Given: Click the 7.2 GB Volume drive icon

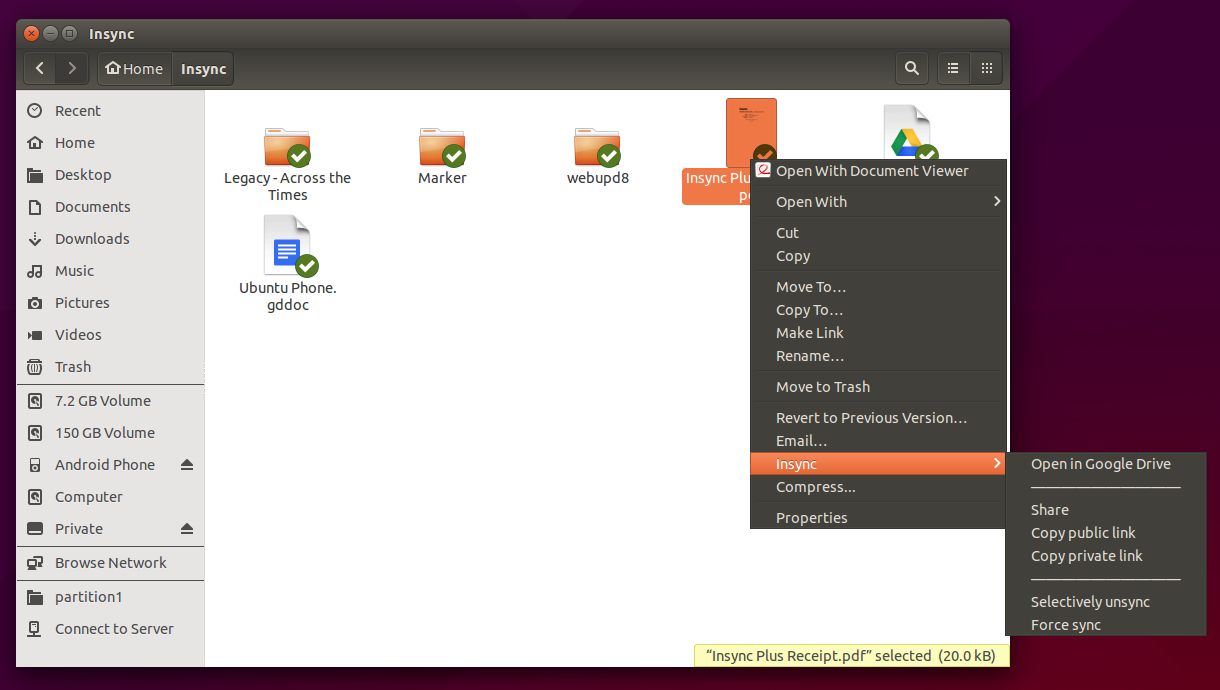Looking at the screenshot, I should click(x=35, y=401).
